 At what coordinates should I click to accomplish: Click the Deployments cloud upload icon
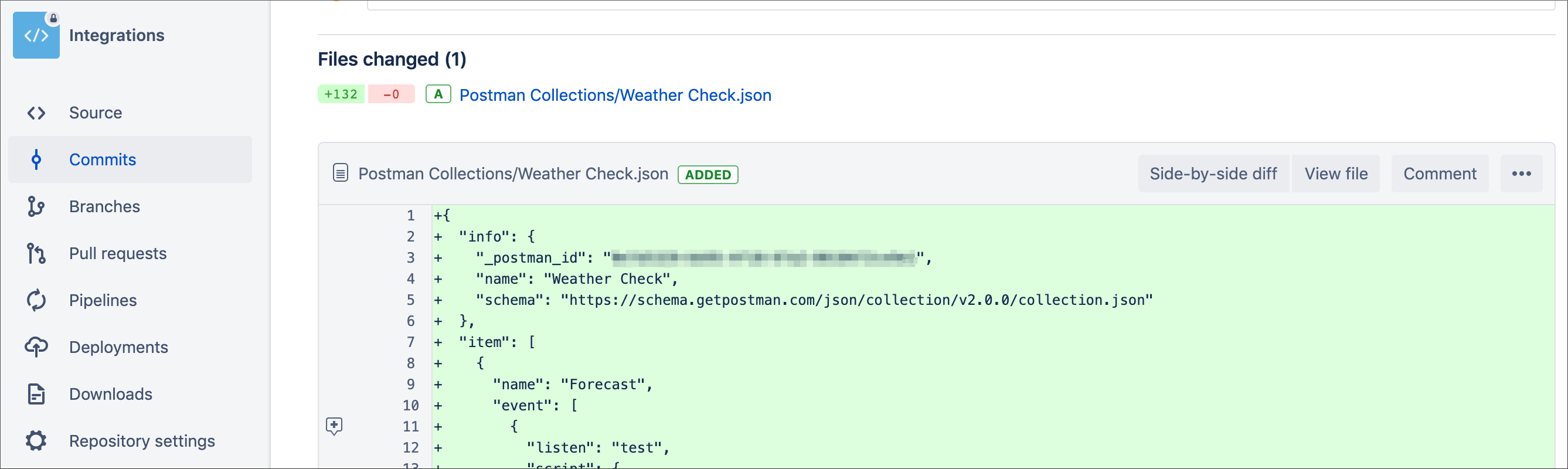36,347
